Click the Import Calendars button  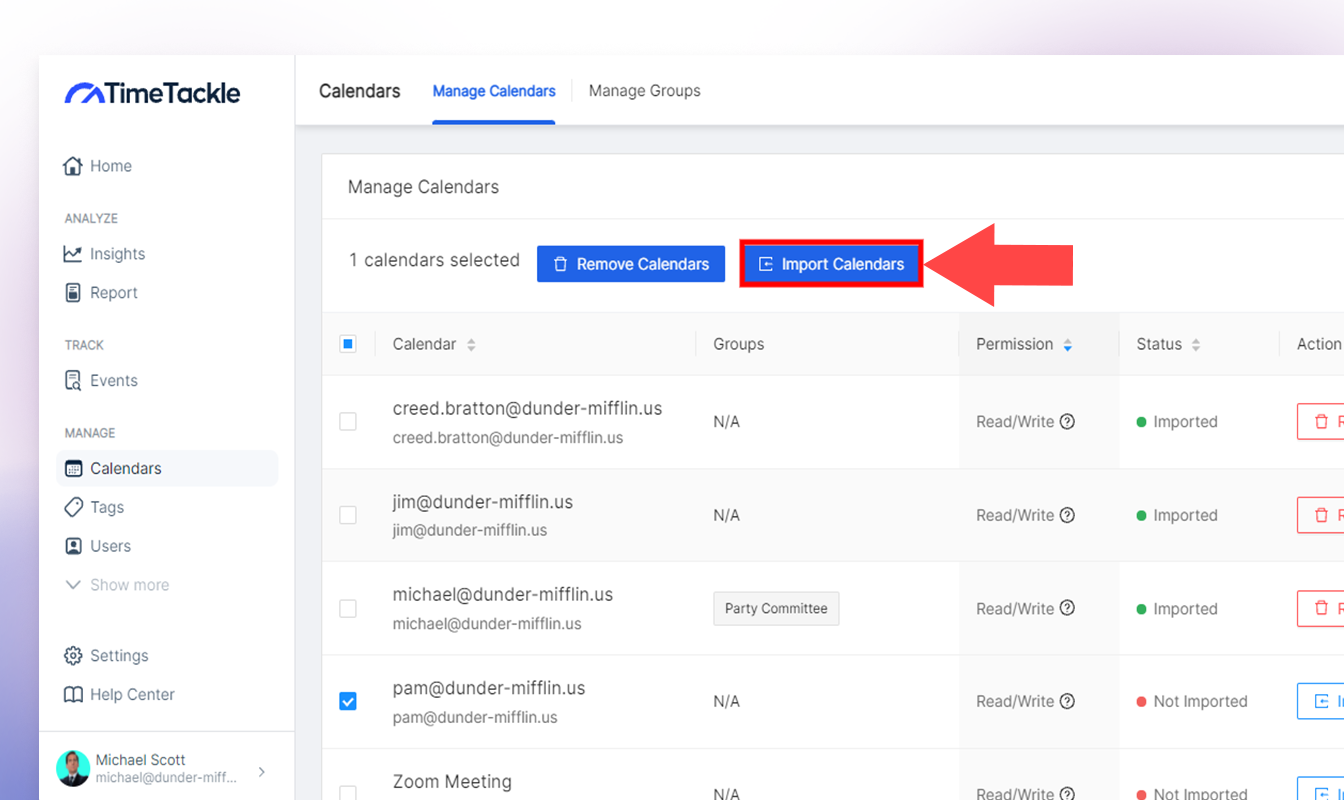pos(831,264)
